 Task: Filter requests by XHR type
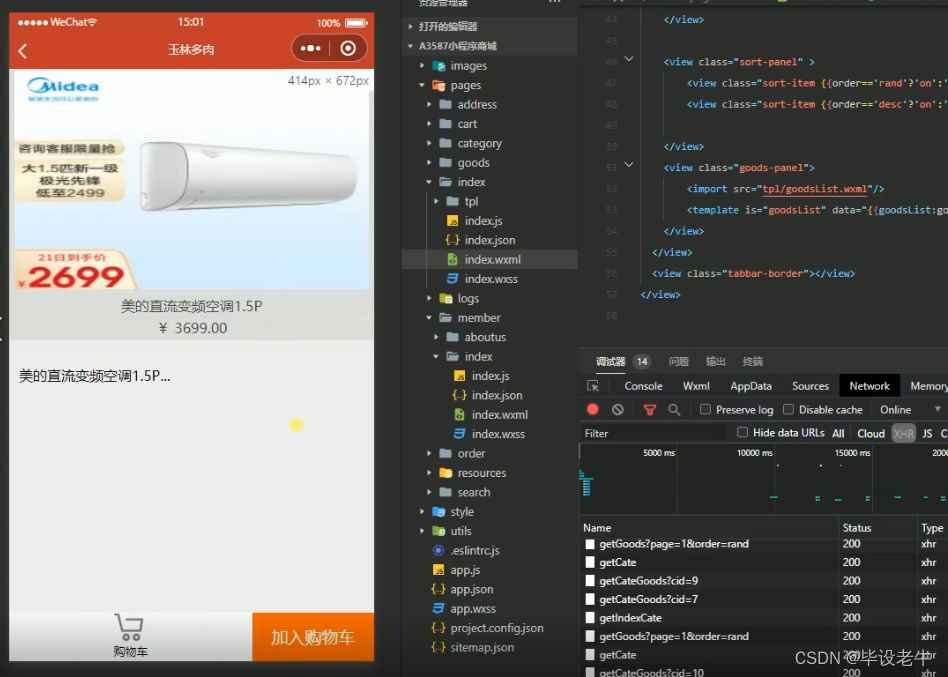point(903,433)
